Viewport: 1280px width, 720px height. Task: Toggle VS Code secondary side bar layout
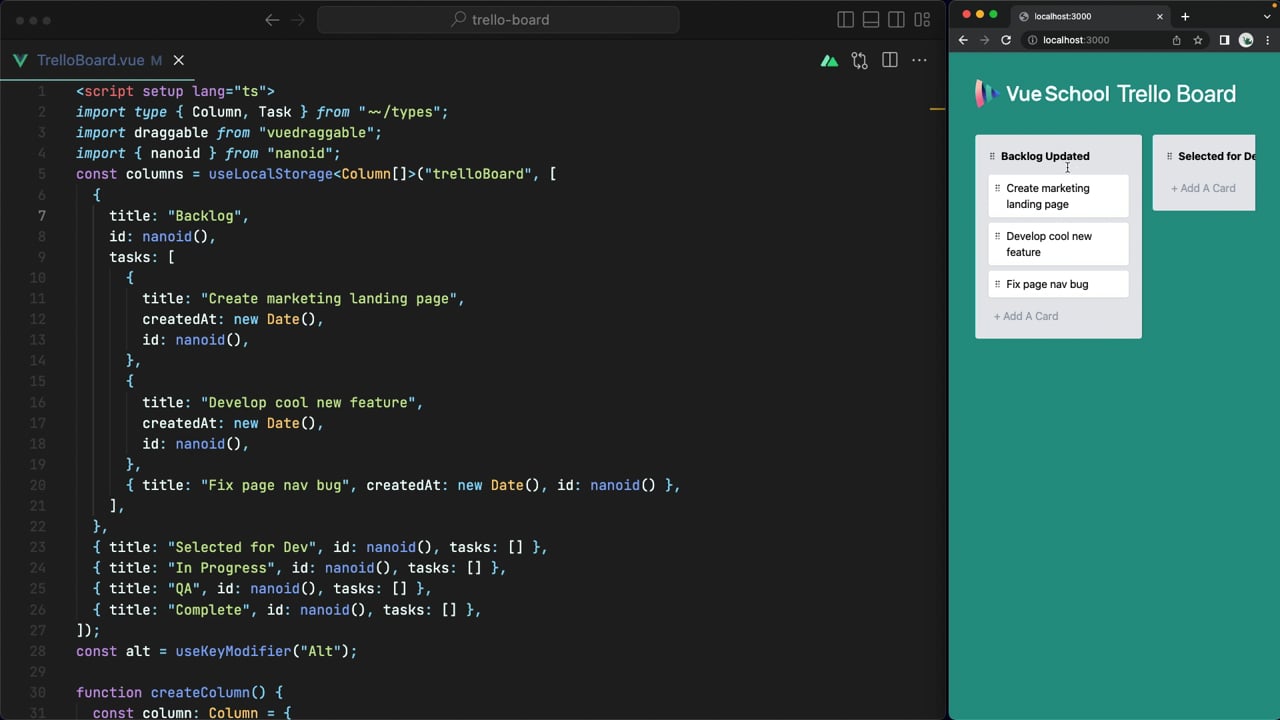click(x=896, y=19)
